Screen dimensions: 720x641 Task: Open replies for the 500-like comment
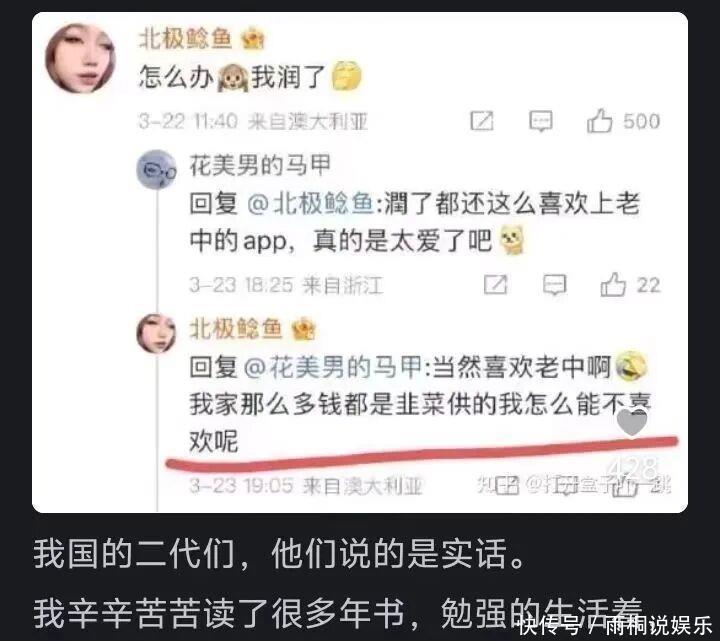pos(540,121)
